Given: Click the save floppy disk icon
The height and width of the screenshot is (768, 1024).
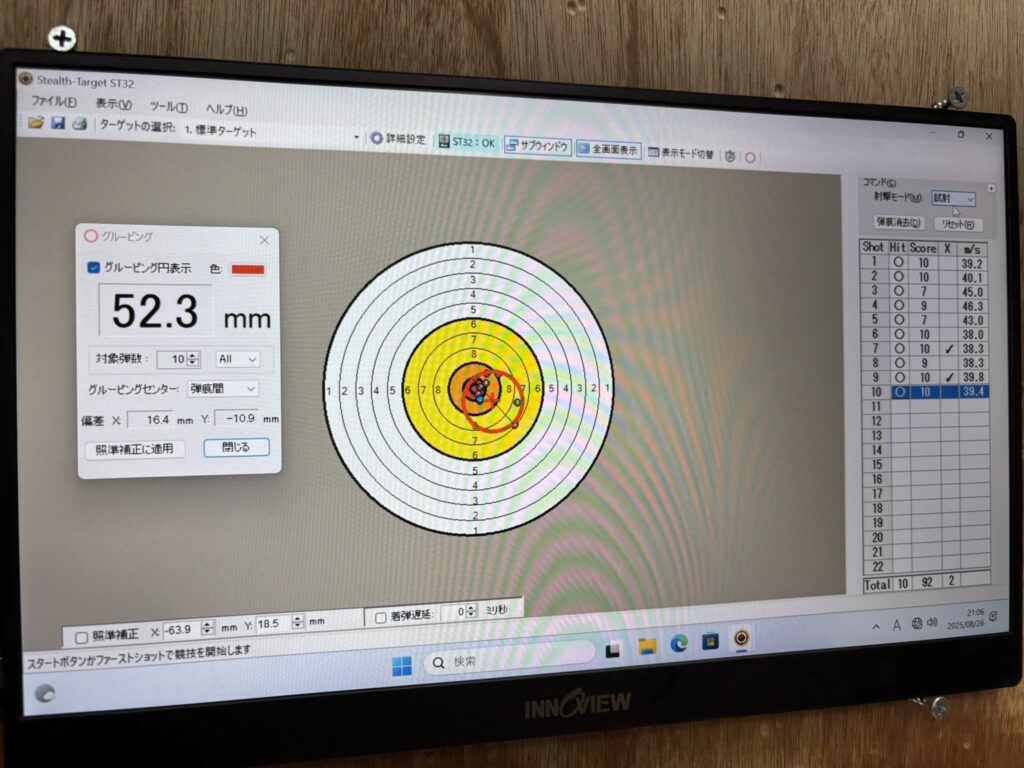Looking at the screenshot, I should coord(58,124).
